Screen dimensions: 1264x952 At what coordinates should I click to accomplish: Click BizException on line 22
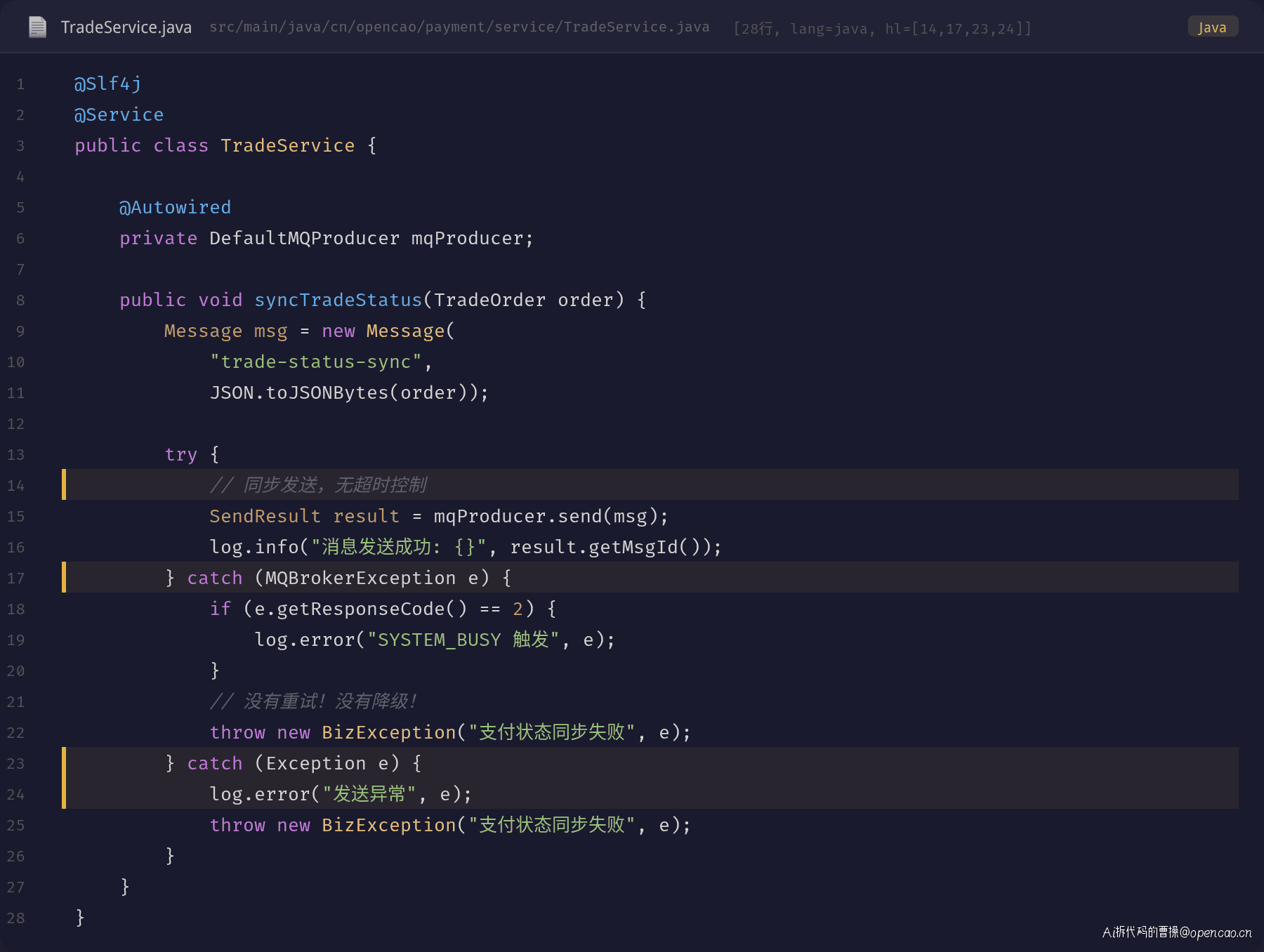pos(388,732)
